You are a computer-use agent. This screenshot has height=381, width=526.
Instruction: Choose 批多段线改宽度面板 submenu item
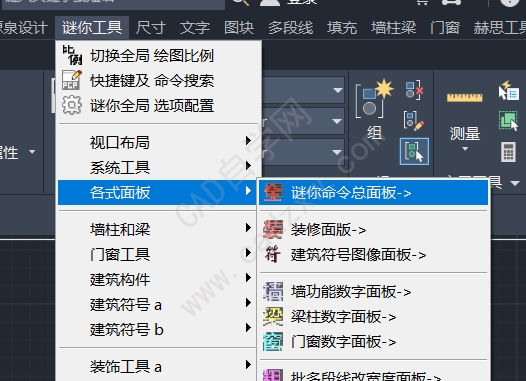[373, 375]
